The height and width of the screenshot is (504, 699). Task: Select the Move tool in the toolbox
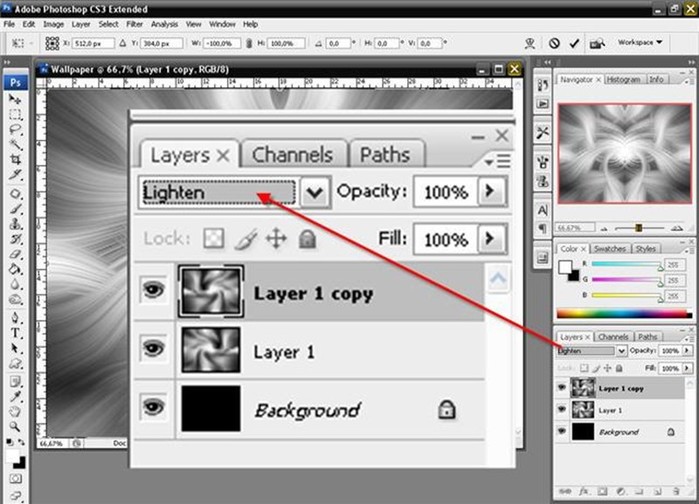coord(15,99)
